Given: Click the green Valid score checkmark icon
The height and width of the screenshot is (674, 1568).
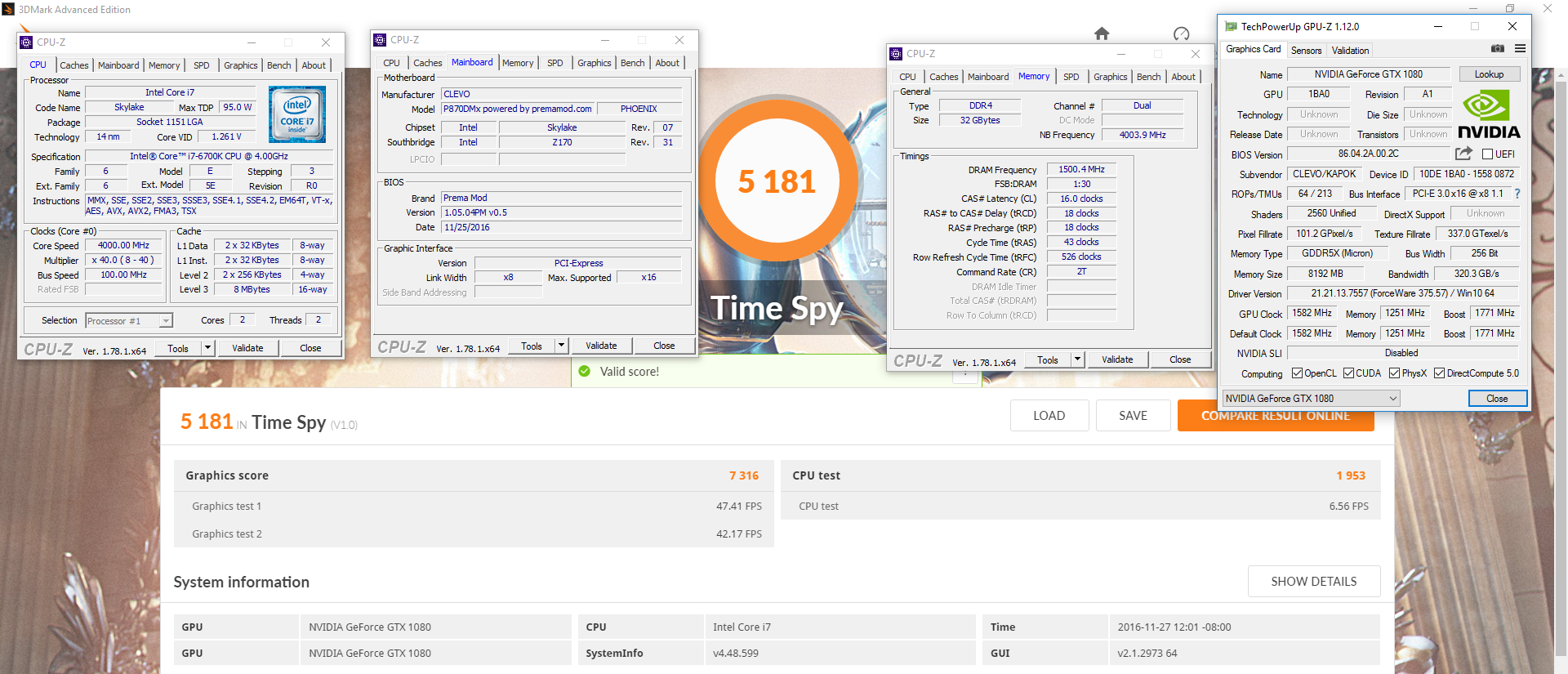Looking at the screenshot, I should pos(584,371).
